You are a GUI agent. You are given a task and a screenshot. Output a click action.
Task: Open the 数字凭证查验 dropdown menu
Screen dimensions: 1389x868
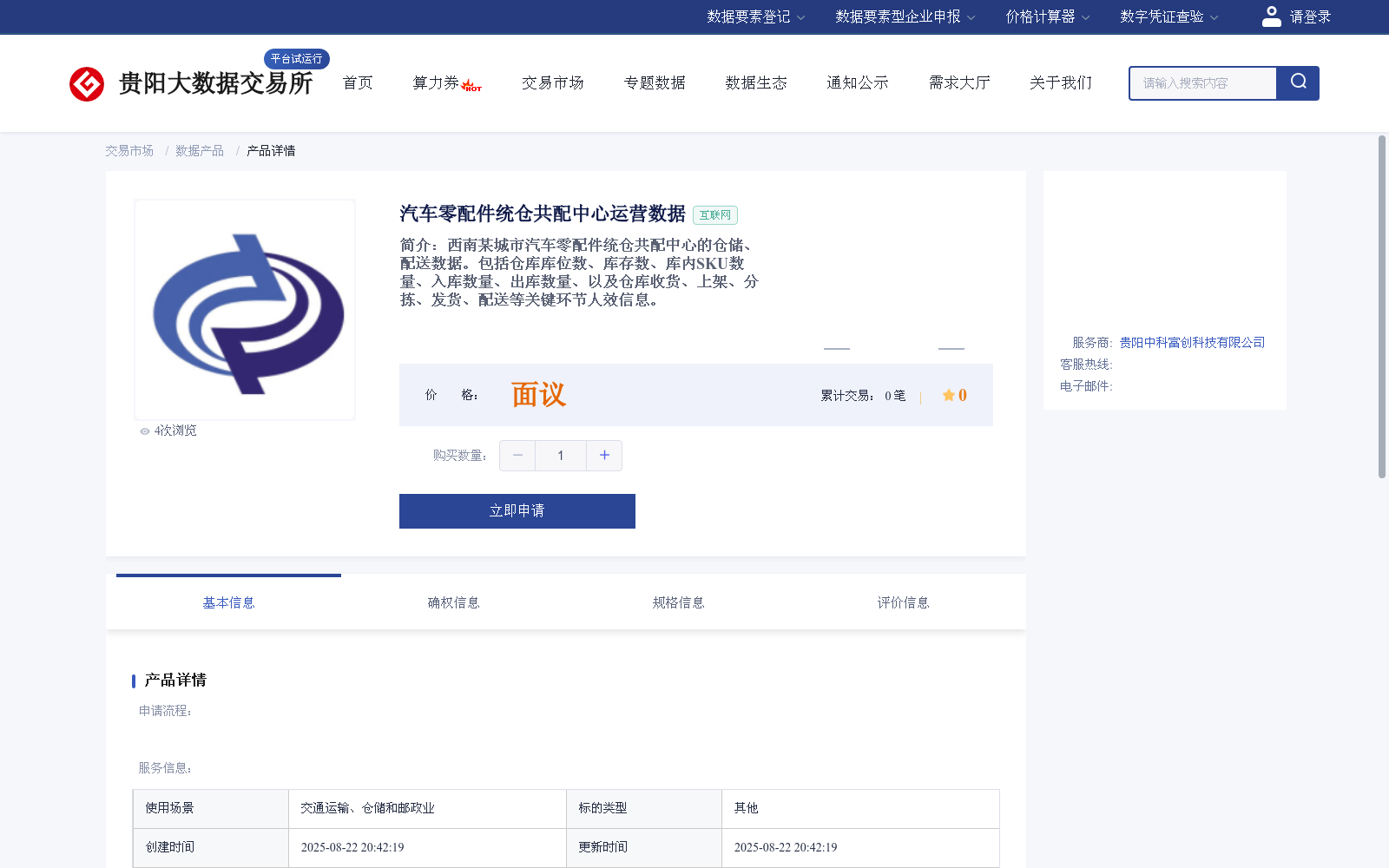tap(1168, 16)
